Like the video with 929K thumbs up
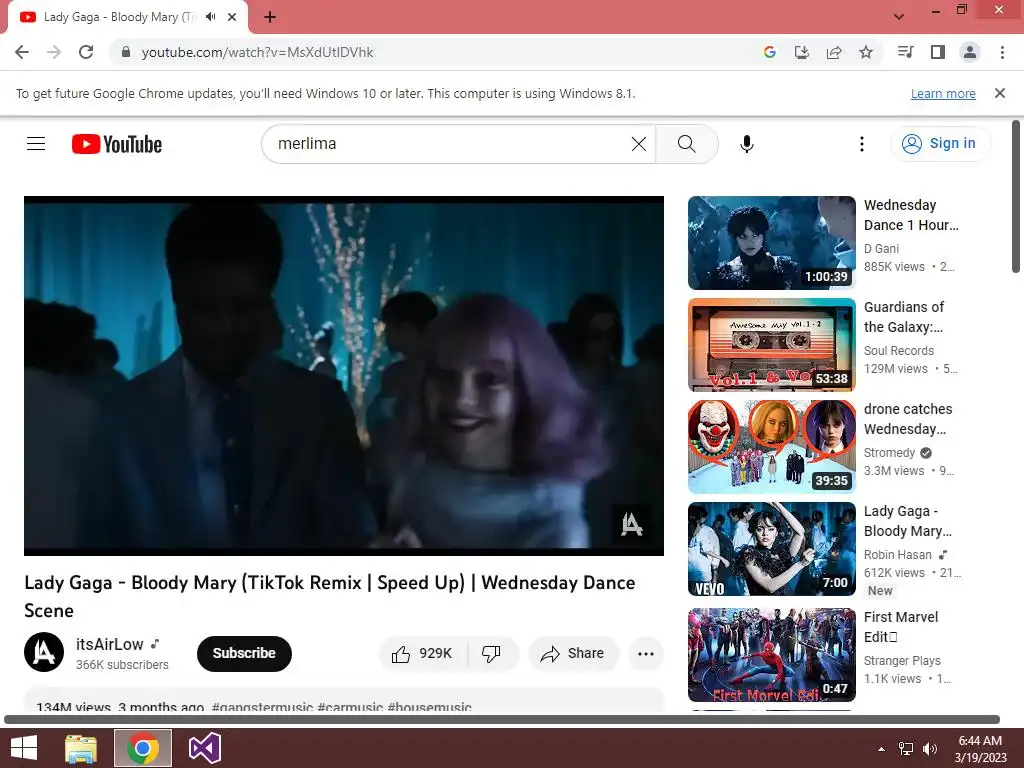The height and width of the screenshot is (768, 1024). (423, 653)
